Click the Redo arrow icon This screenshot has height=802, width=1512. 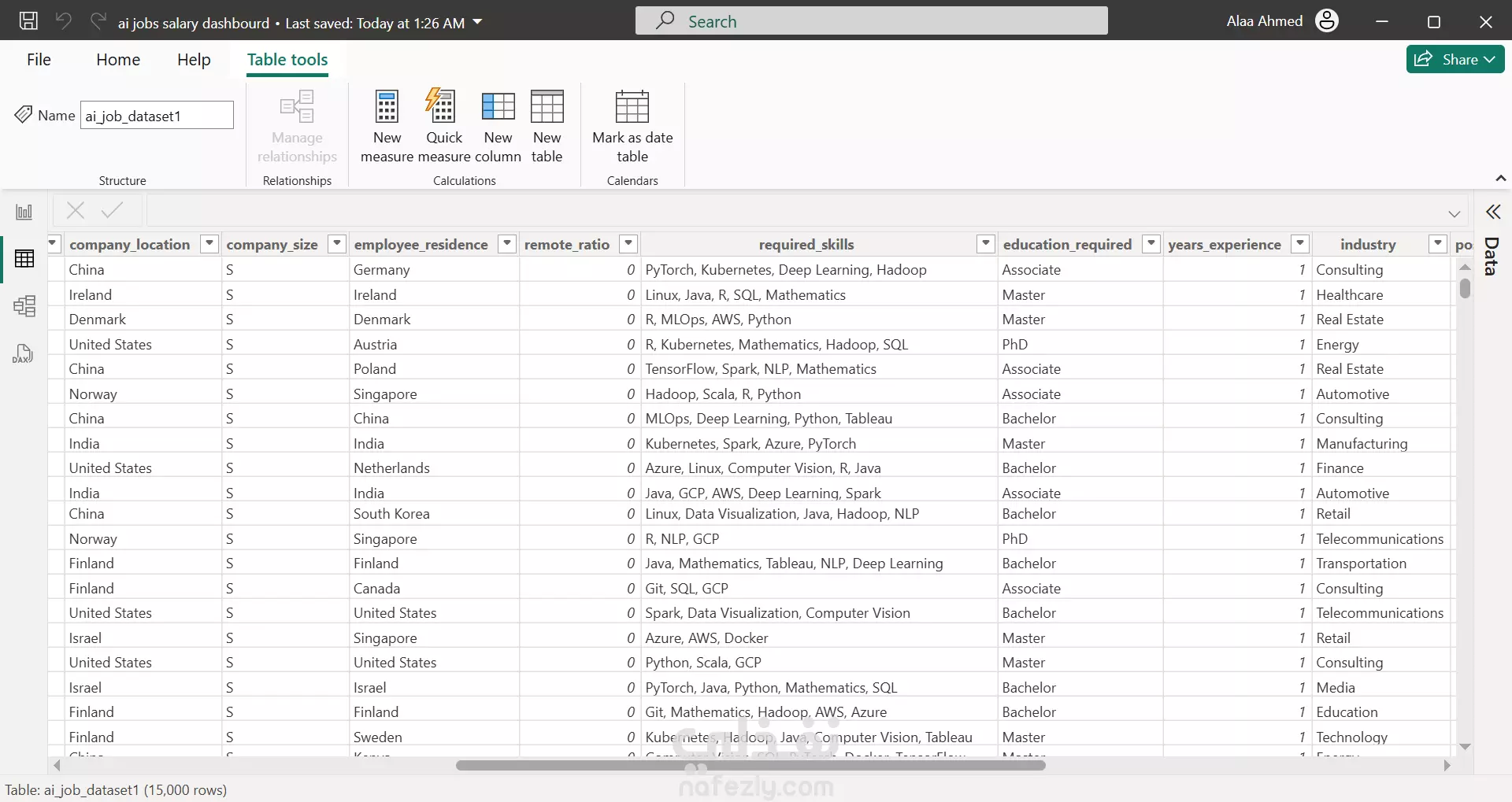pos(98,21)
